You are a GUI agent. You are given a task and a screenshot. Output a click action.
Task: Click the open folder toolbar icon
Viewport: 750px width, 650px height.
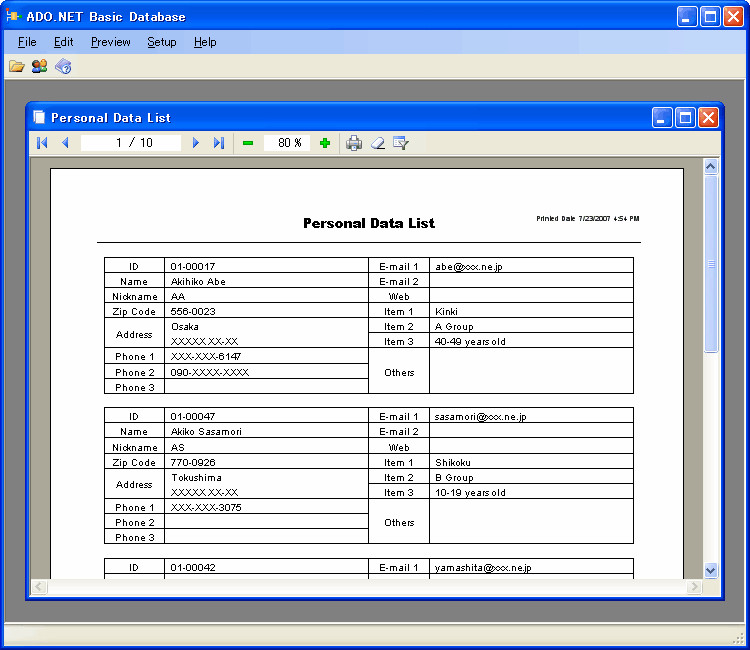click(16, 67)
